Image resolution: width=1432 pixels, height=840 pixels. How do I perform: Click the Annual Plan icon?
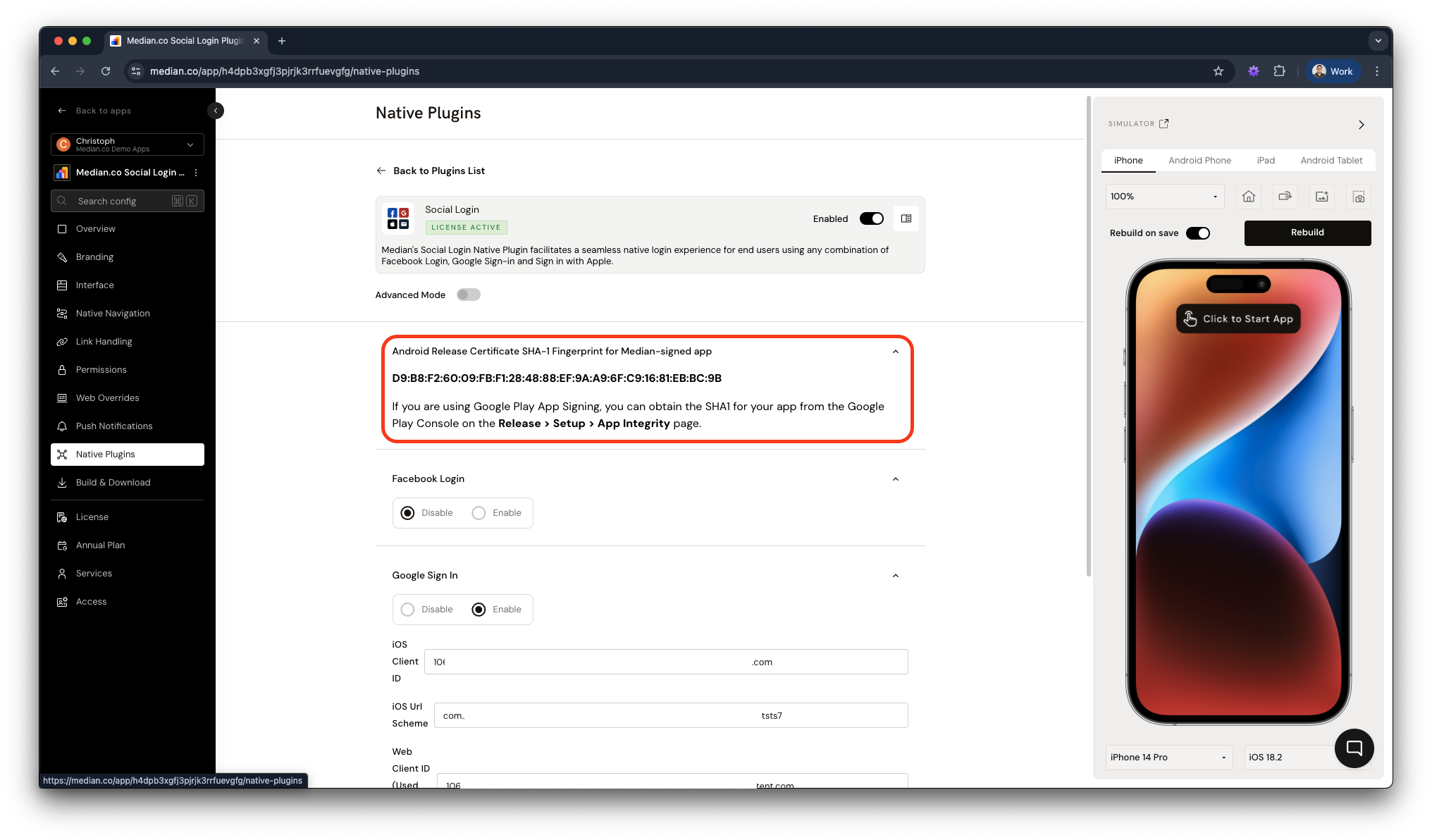coord(62,545)
